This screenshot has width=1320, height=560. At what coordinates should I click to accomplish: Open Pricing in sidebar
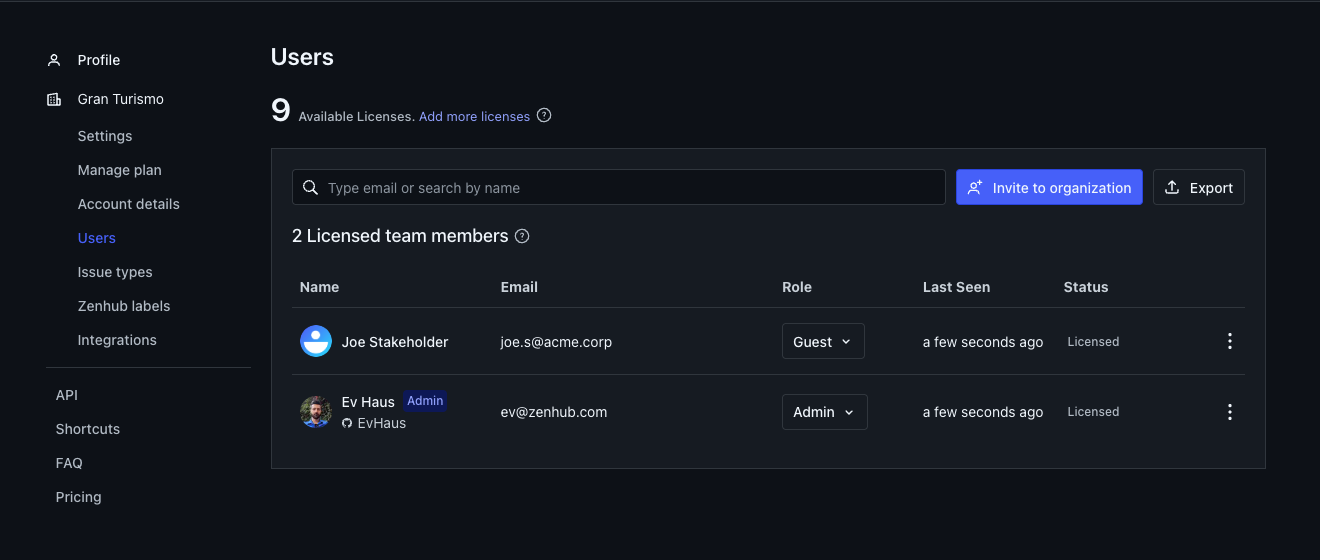79,497
